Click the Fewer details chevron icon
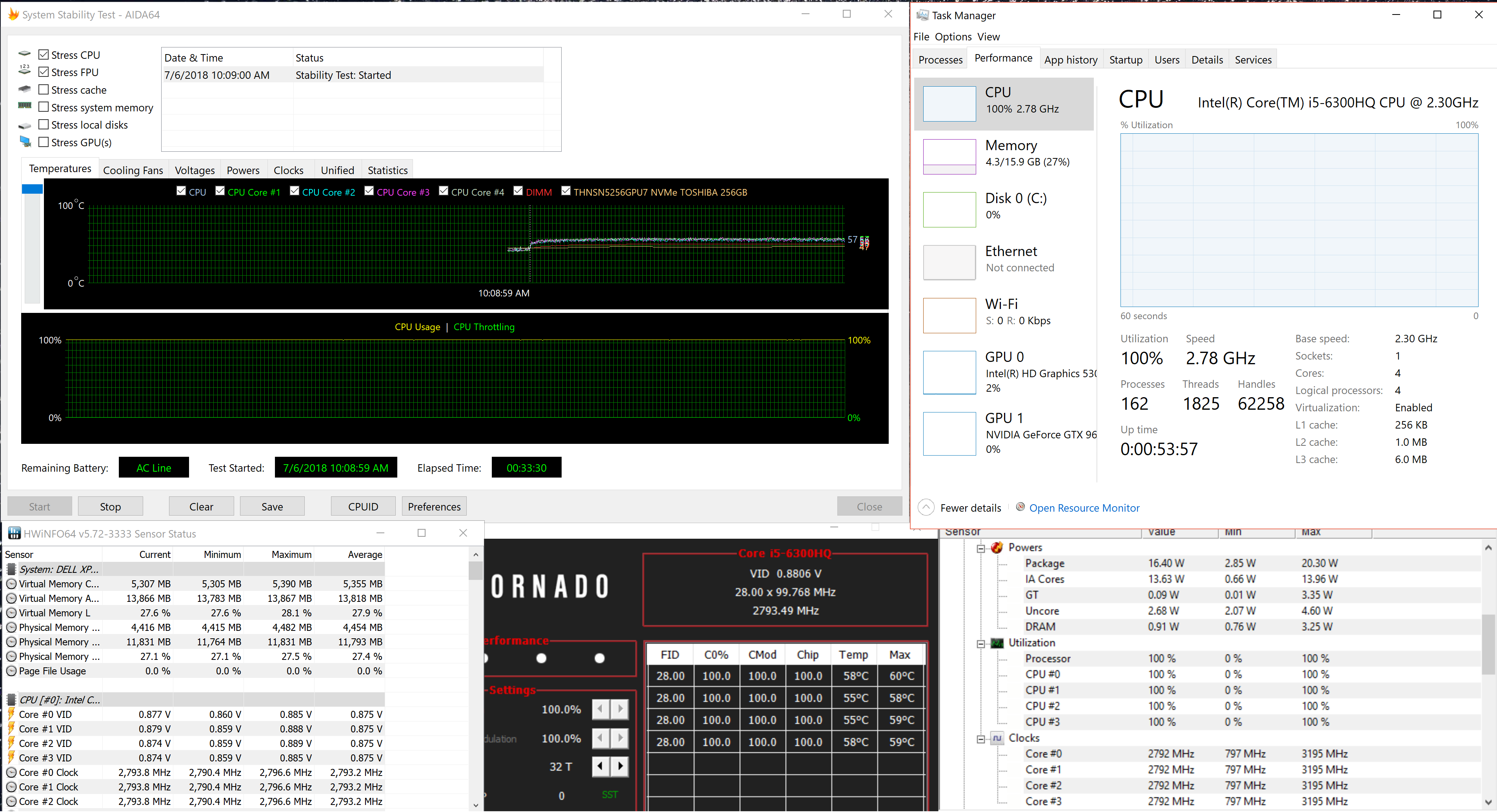 [926, 508]
